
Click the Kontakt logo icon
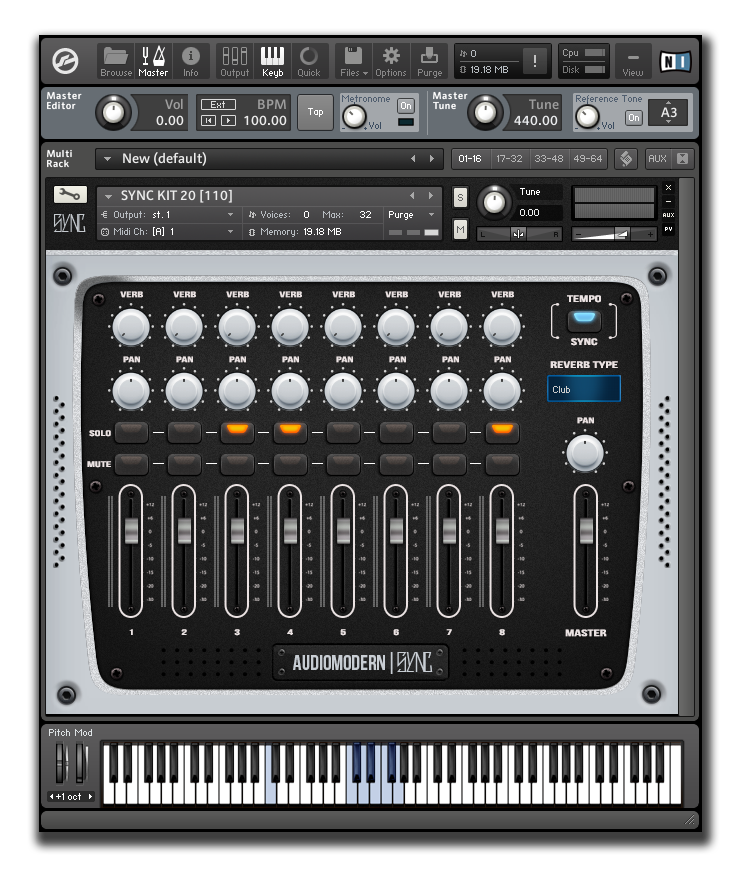[x=65, y=61]
